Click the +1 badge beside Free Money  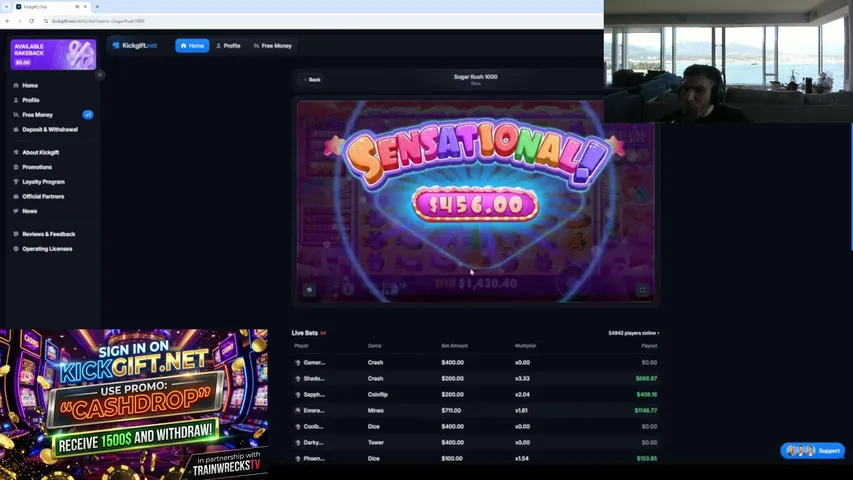(x=88, y=115)
